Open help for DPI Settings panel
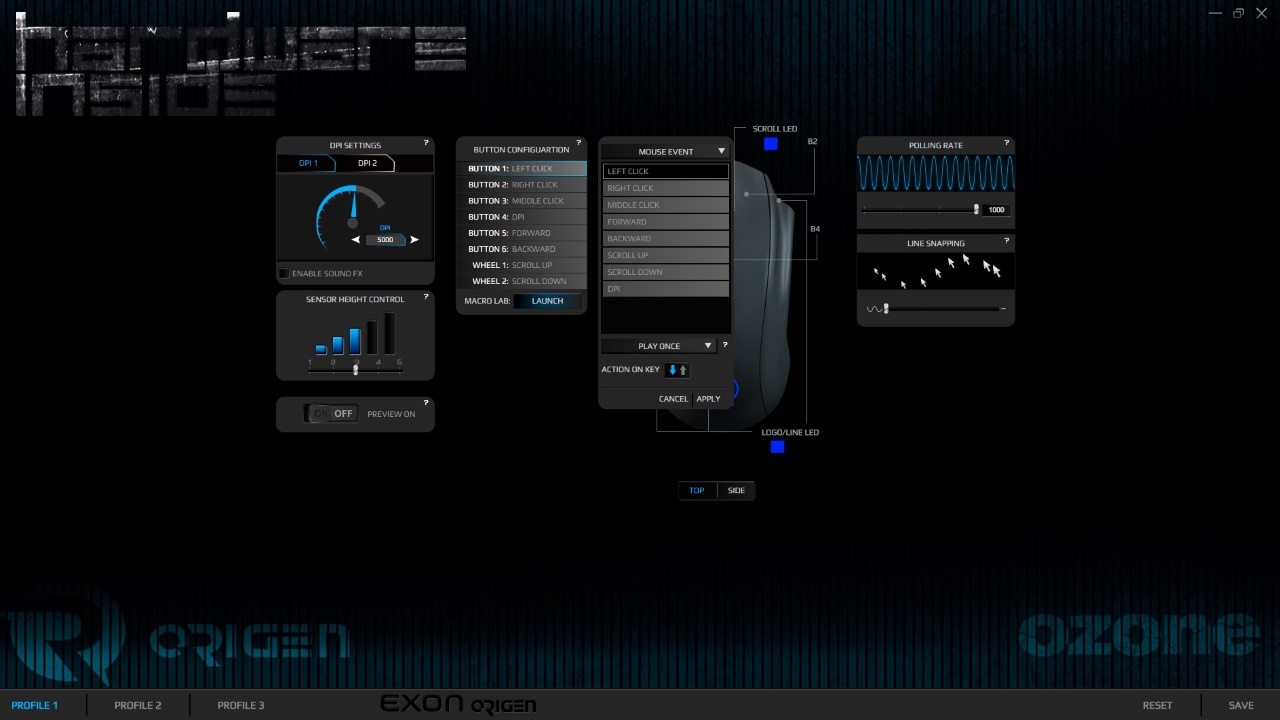This screenshot has height=720, width=1280. pyautogui.click(x=426, y=143)
